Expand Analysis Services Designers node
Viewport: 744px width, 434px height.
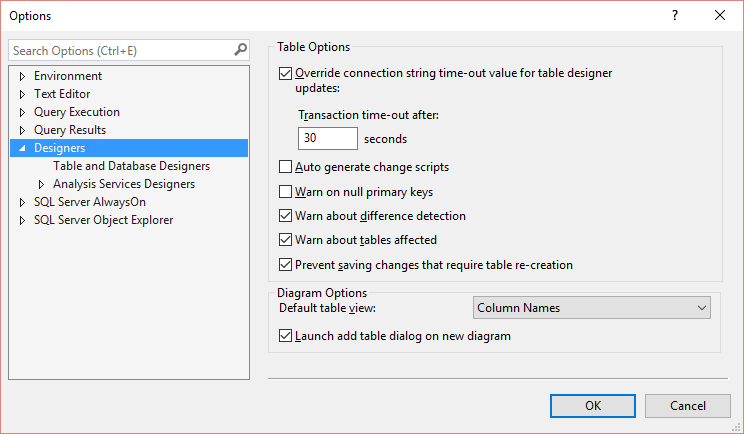point(42,184)
